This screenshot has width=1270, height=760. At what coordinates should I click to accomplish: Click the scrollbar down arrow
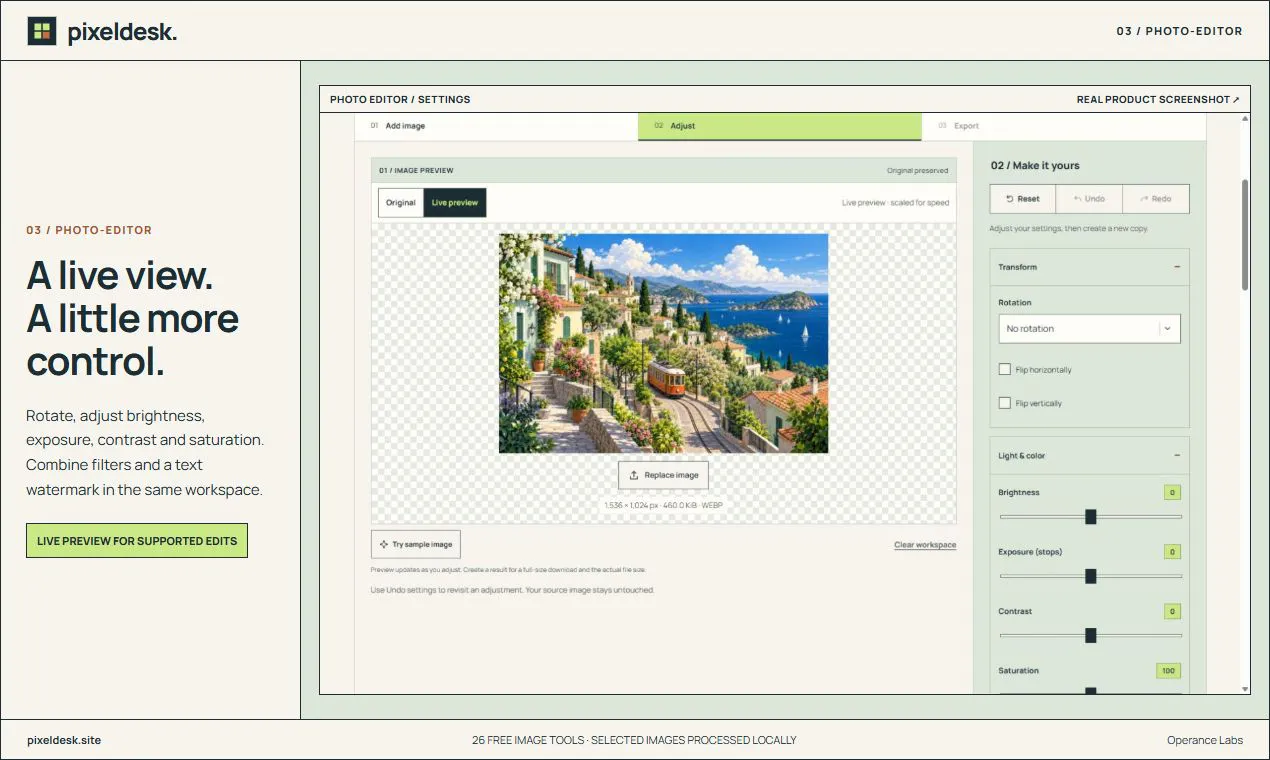pyautogui.click(x=1245, y=689)
